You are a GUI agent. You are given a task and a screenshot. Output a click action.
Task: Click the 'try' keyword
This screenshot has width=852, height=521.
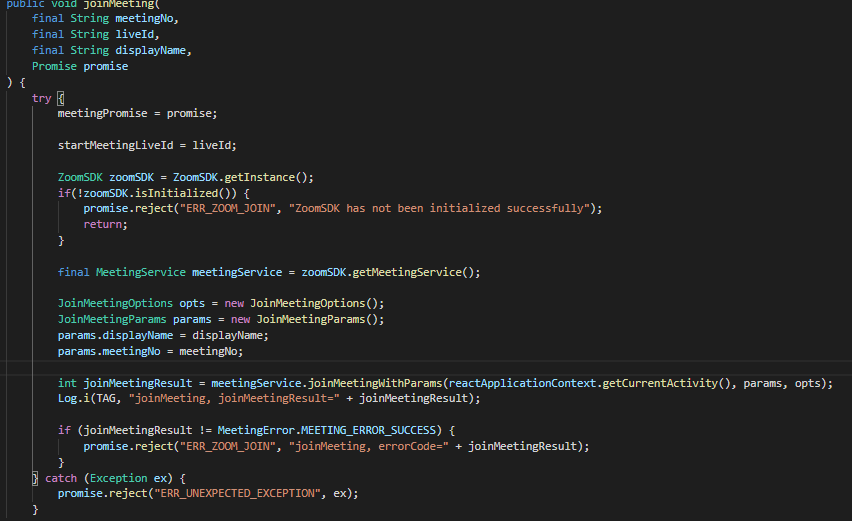(41, 98)
